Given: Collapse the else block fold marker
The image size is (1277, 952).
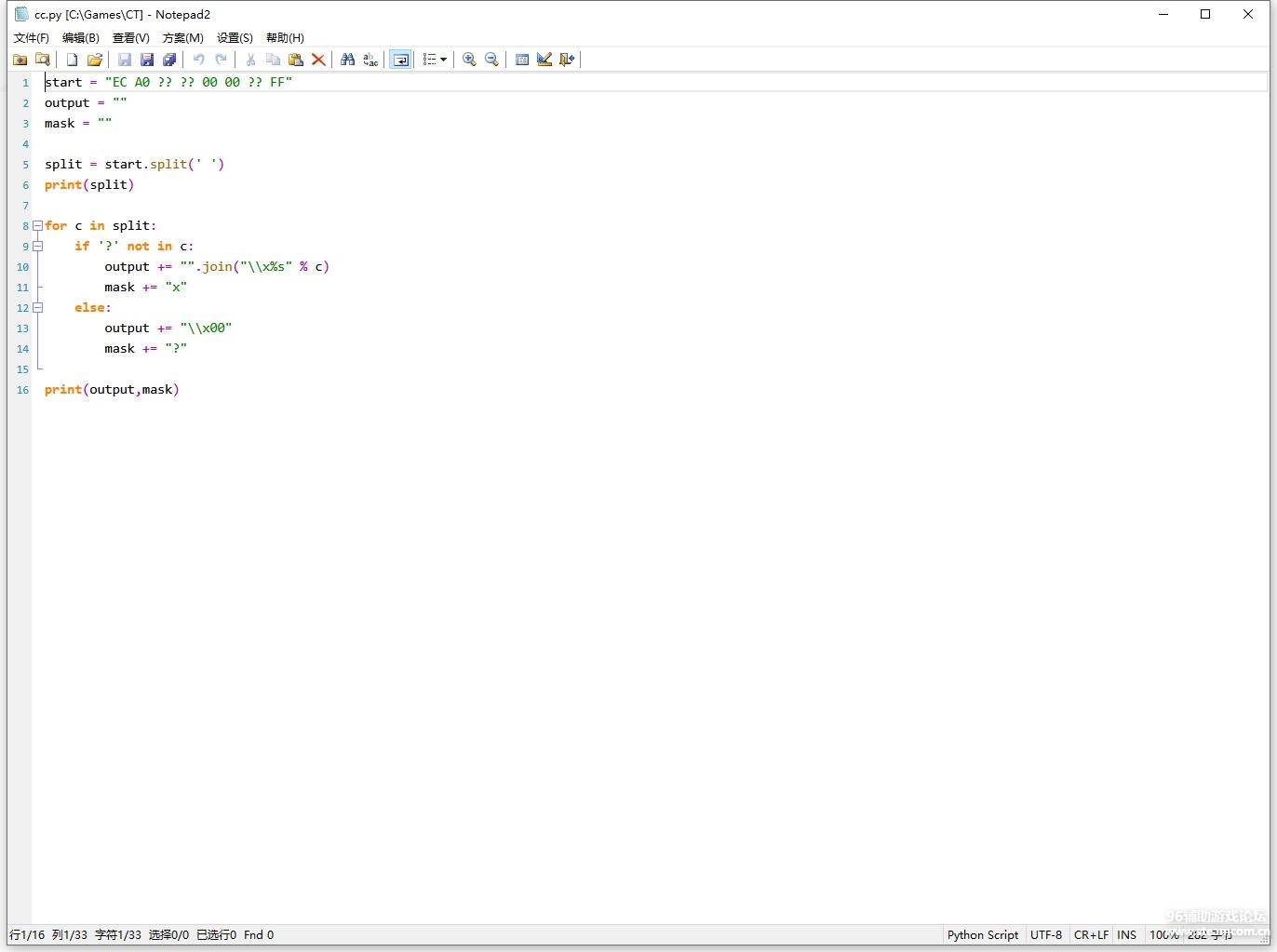Looking at the screenshot, I should (x=37, y=307).
